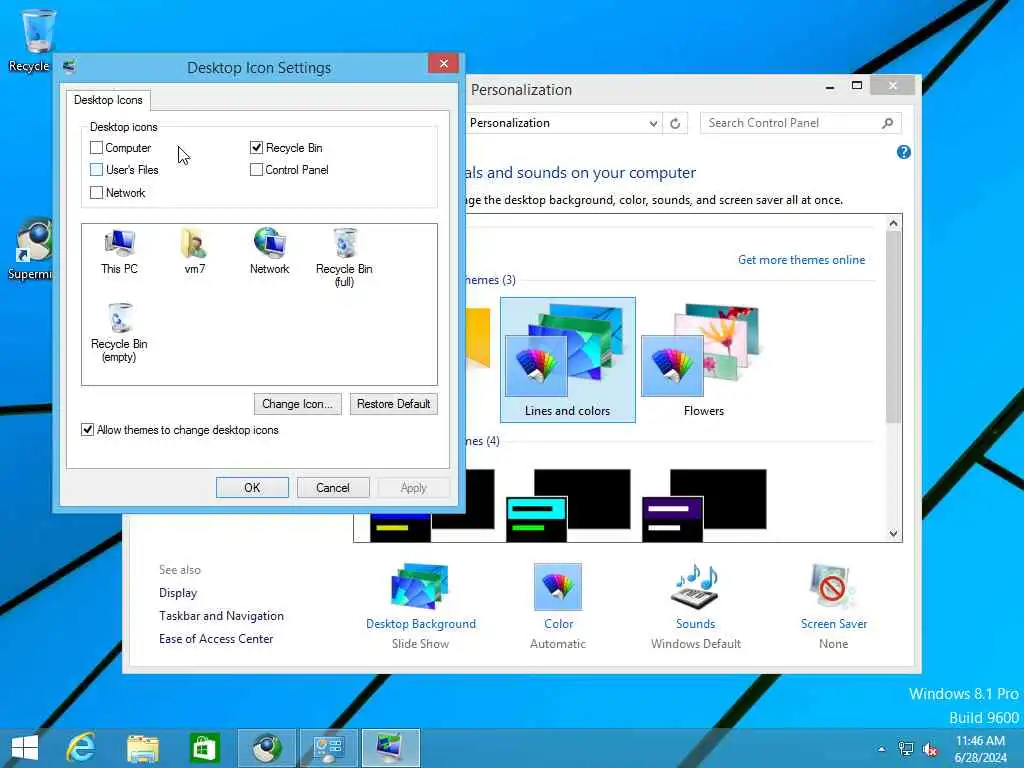1024x768 pixels.
Task: Switch to Control Panel taskbar button
Action: (x=328, y=748)
